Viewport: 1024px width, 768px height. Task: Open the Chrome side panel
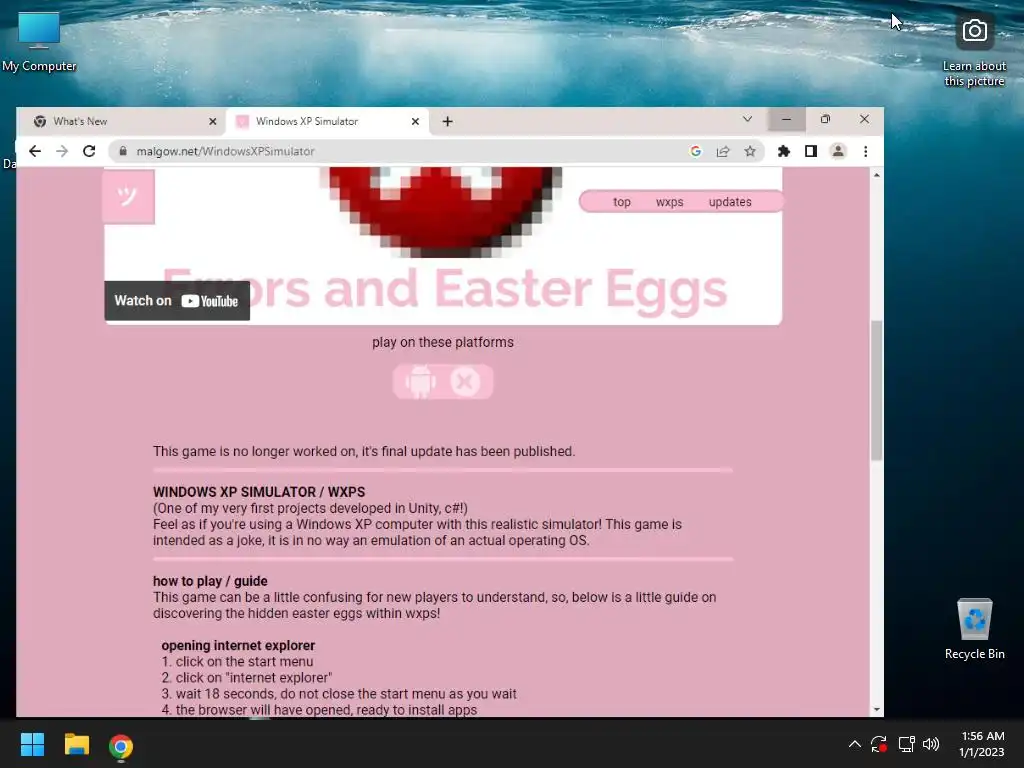click(x=810, y=152)
